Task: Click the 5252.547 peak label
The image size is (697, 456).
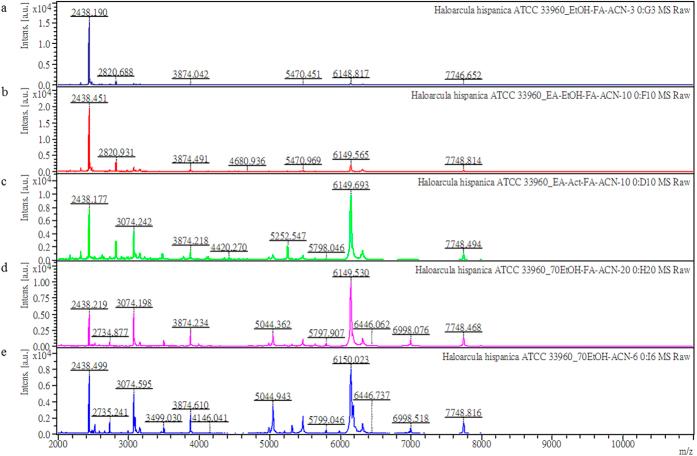Action: 288,236
